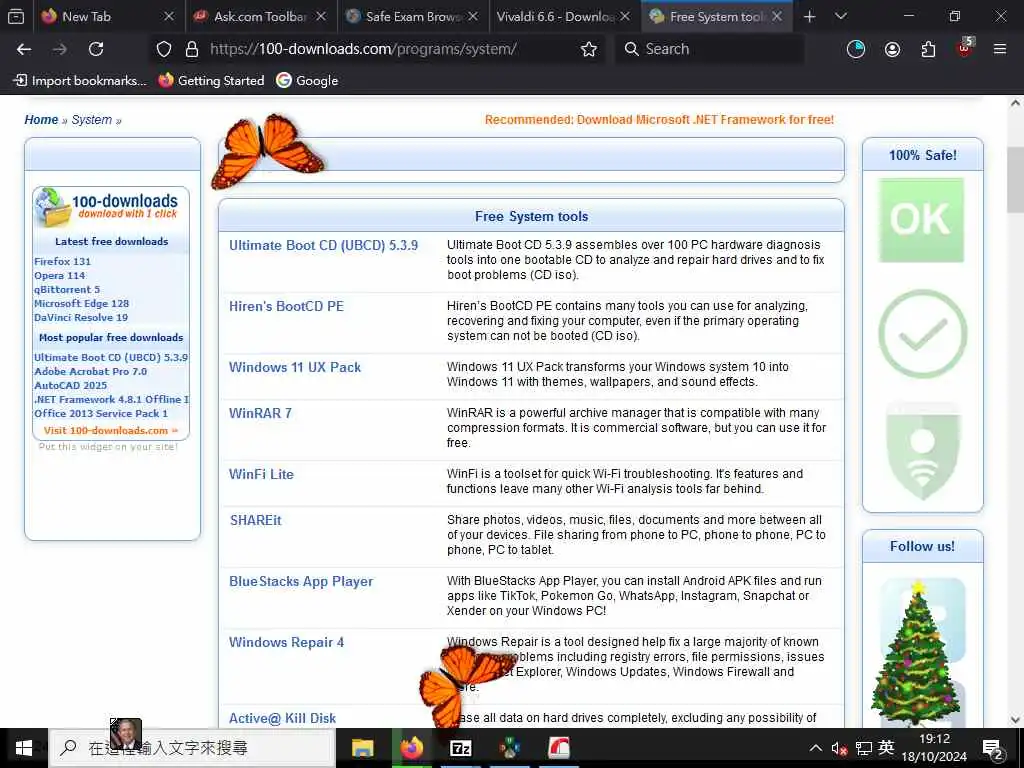Reload the current page

pyautogui.click(x=96, y=49)
